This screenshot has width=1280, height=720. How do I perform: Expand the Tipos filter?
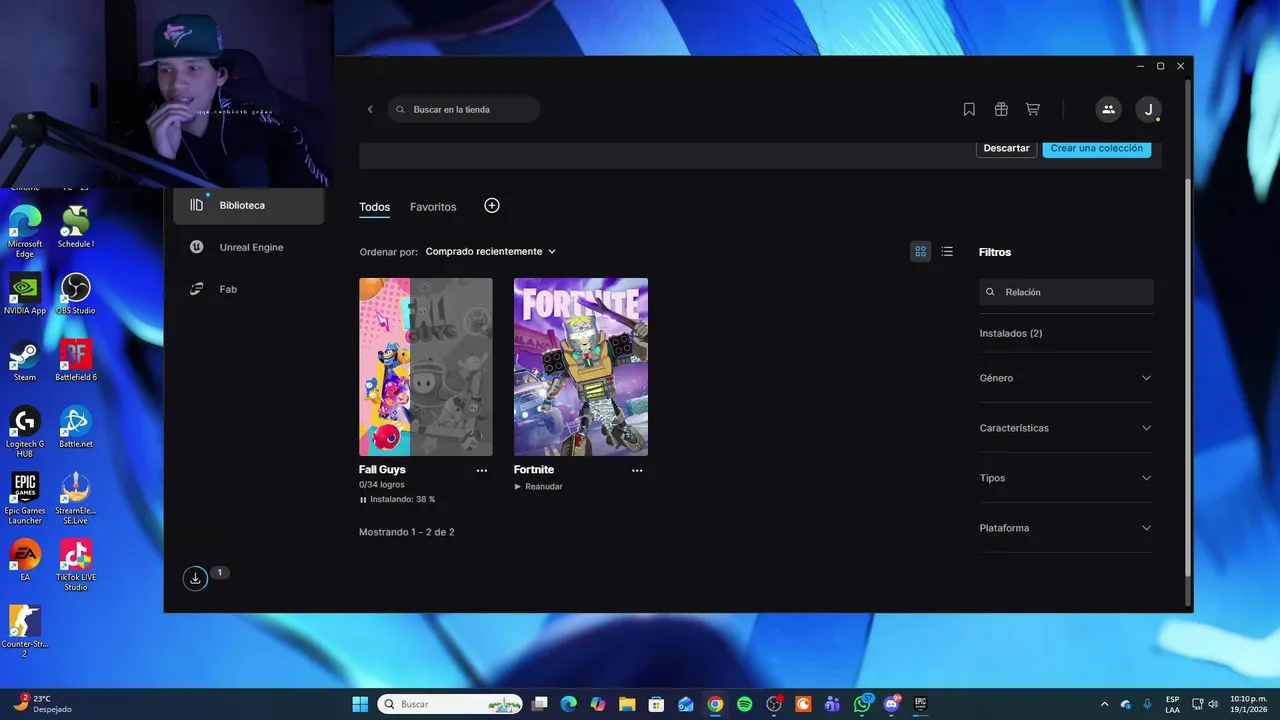click(1066, 478)
